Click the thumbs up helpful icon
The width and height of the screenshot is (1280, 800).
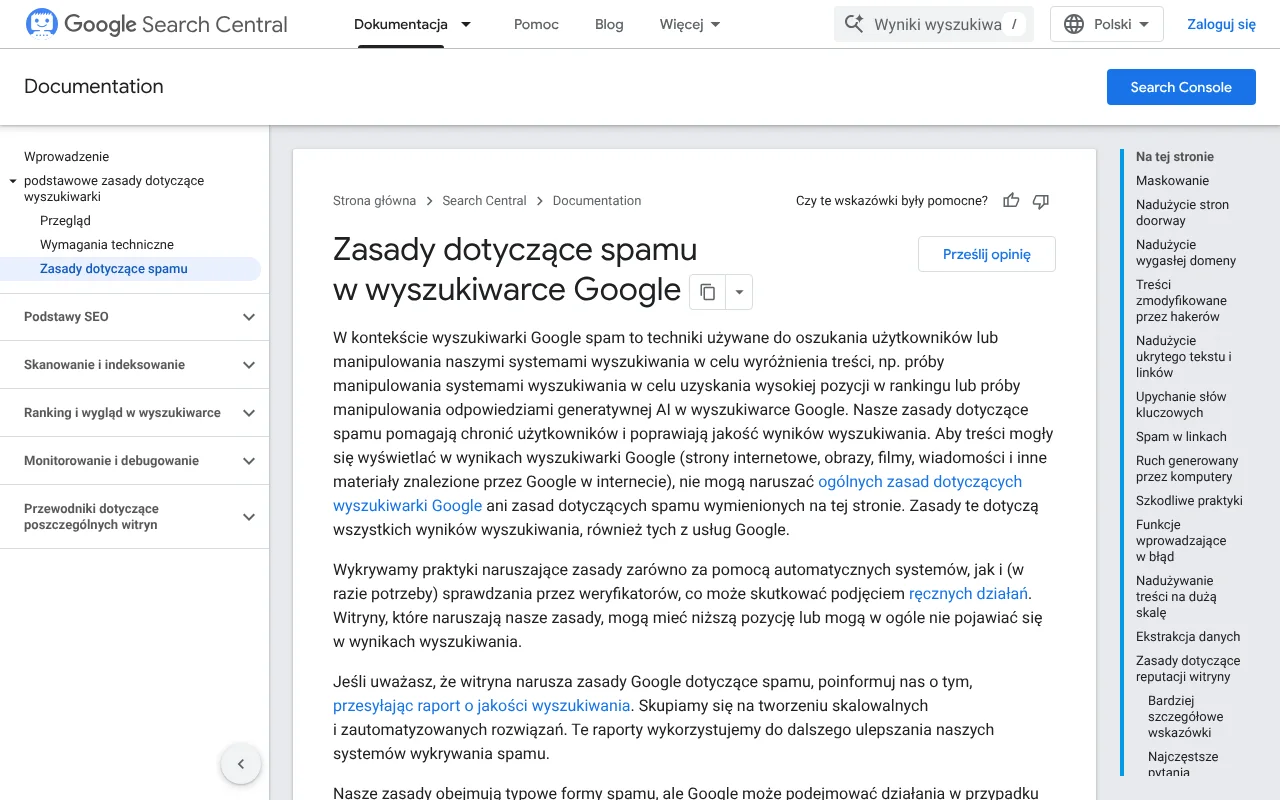coord(1011,201)
